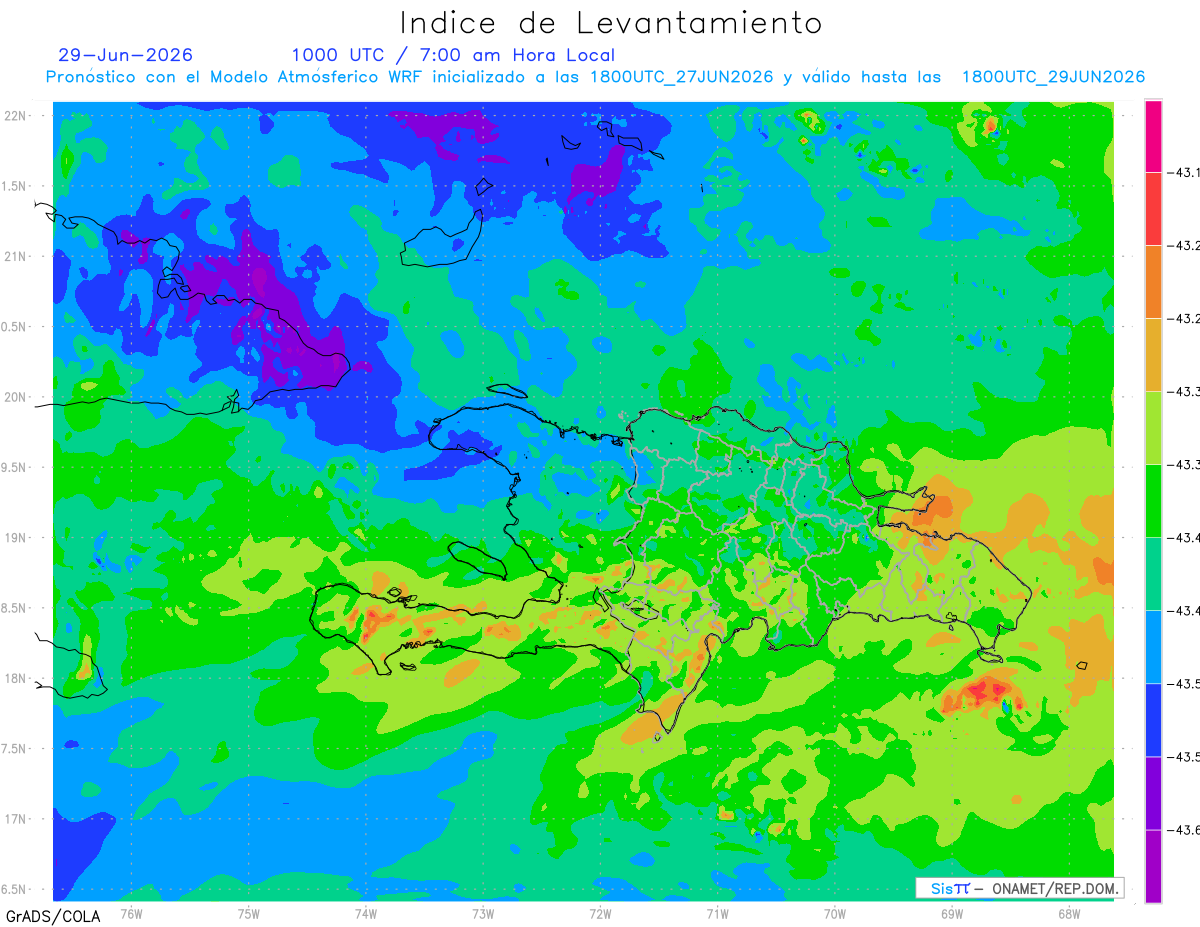Select the teal-green swatch in the color bar
Screen dimensions: 1200x927
tap(1153, 574)
